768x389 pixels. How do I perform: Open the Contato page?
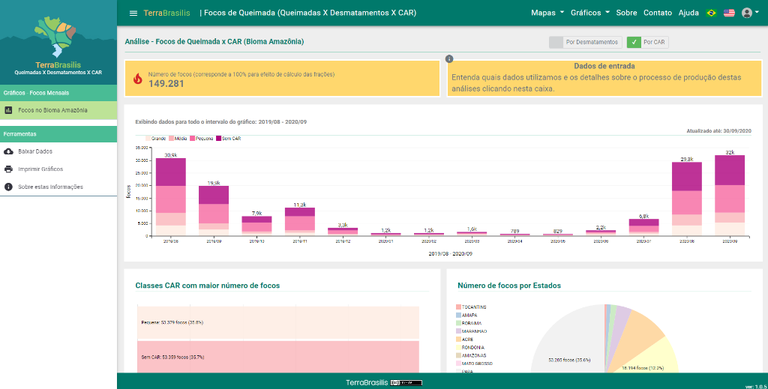tap(657, 13)
